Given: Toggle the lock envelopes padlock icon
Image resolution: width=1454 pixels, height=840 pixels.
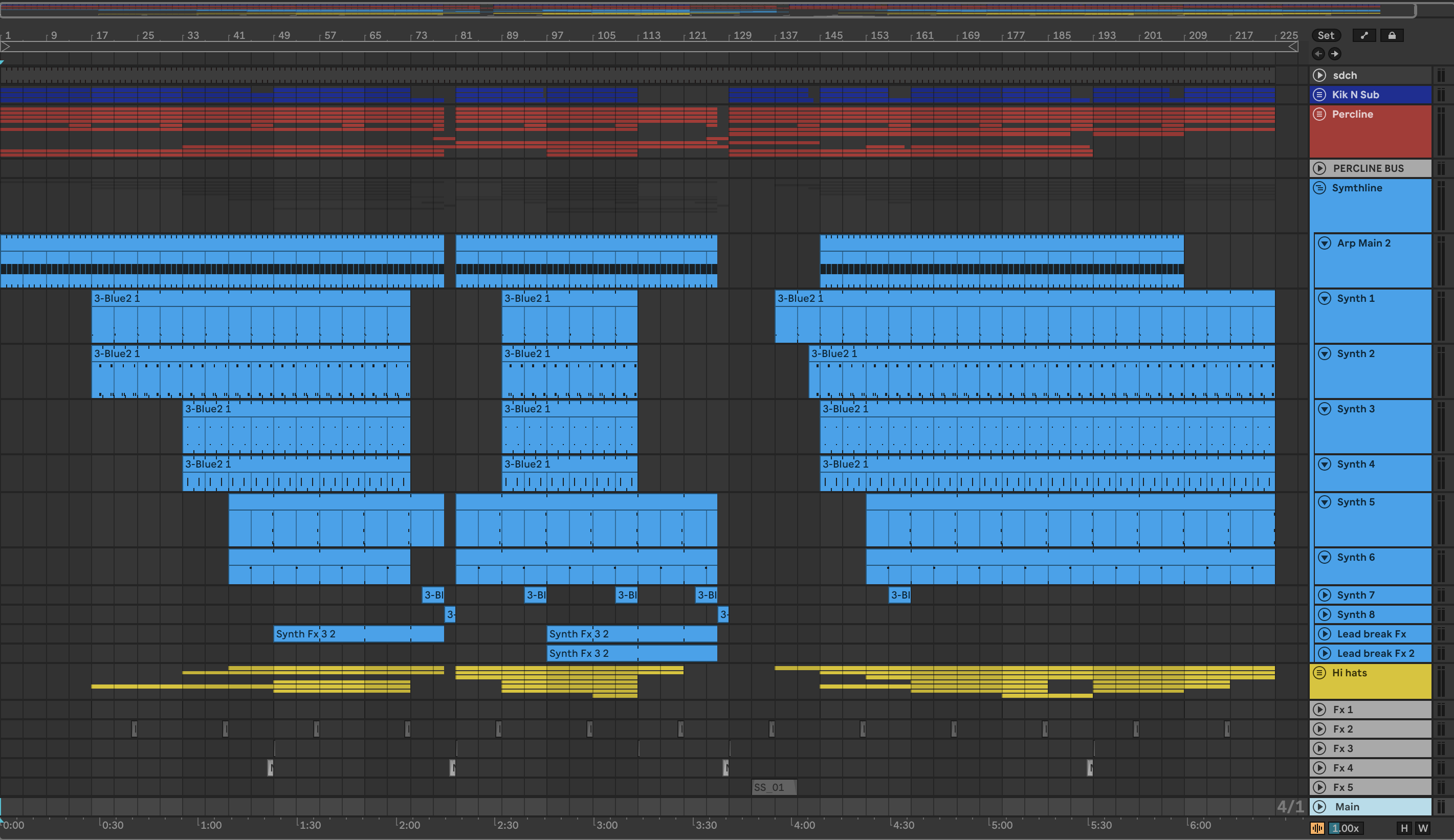Looking at the screenshot, I should pyautogui.click(x=1392, y=35).
